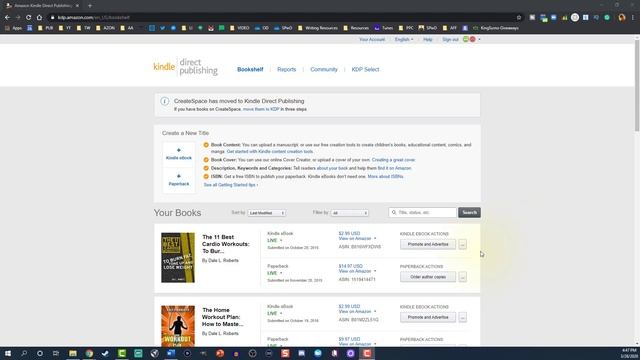The height and width of the screenshot is (360, 640).
Task: Click View on Amazon for 11 Best Cardio eBook
Action: [x=355, y=238]
